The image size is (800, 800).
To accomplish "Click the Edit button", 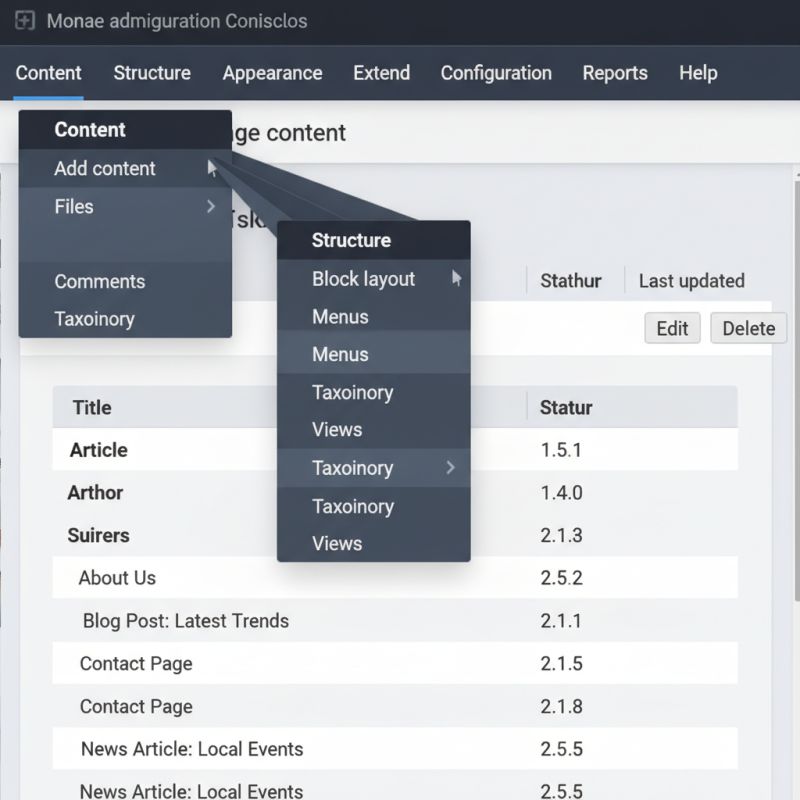I will click(672, 328).
